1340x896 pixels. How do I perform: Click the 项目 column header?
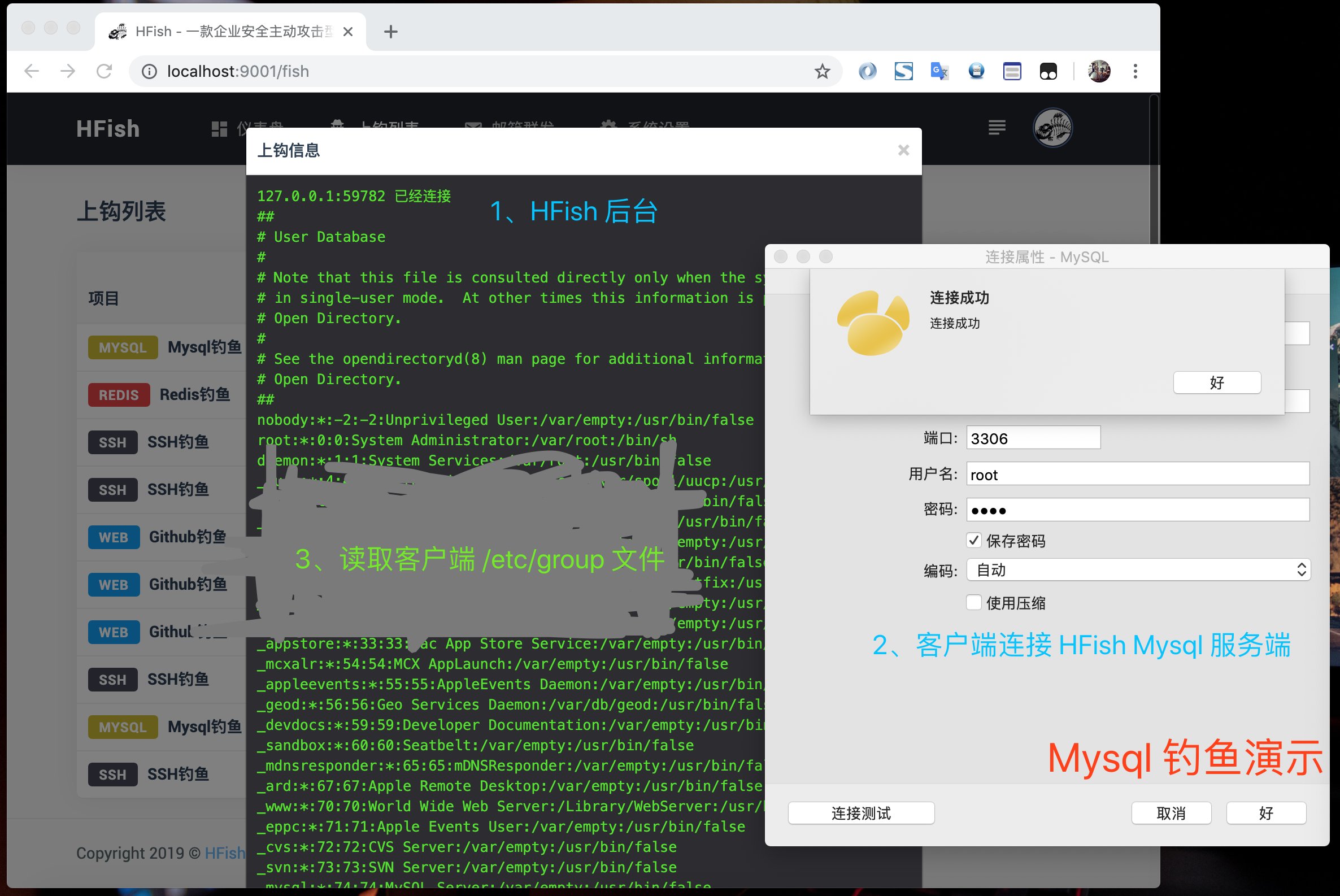tap(103, 298)
